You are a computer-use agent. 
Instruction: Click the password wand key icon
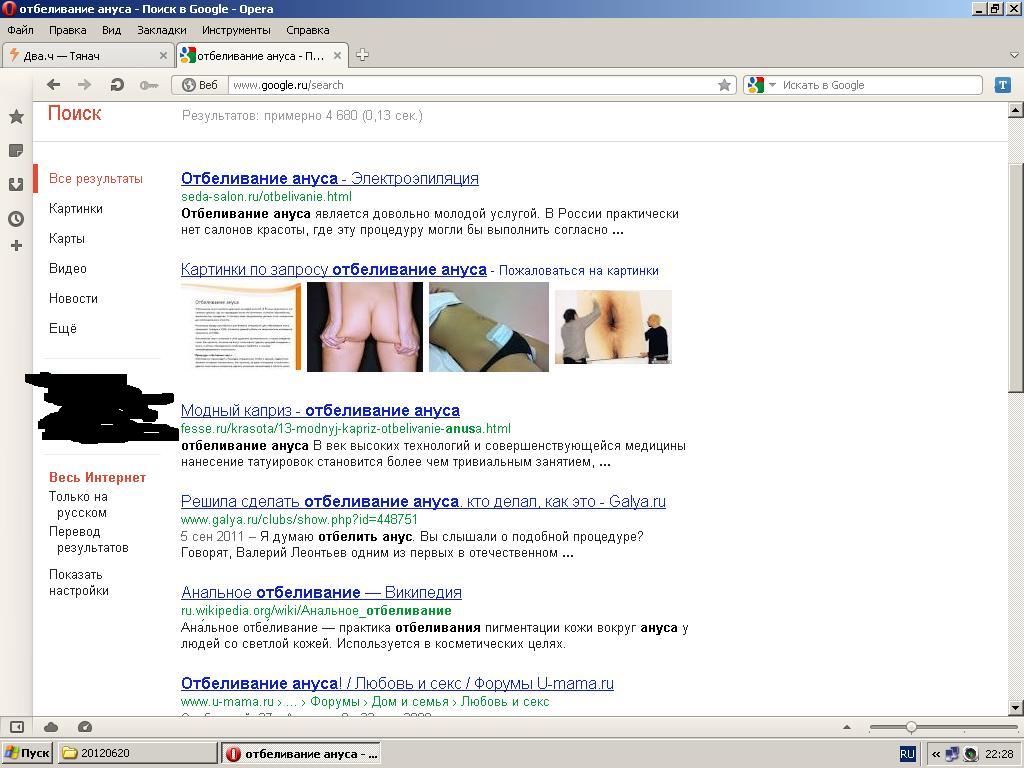click(149, 85)
